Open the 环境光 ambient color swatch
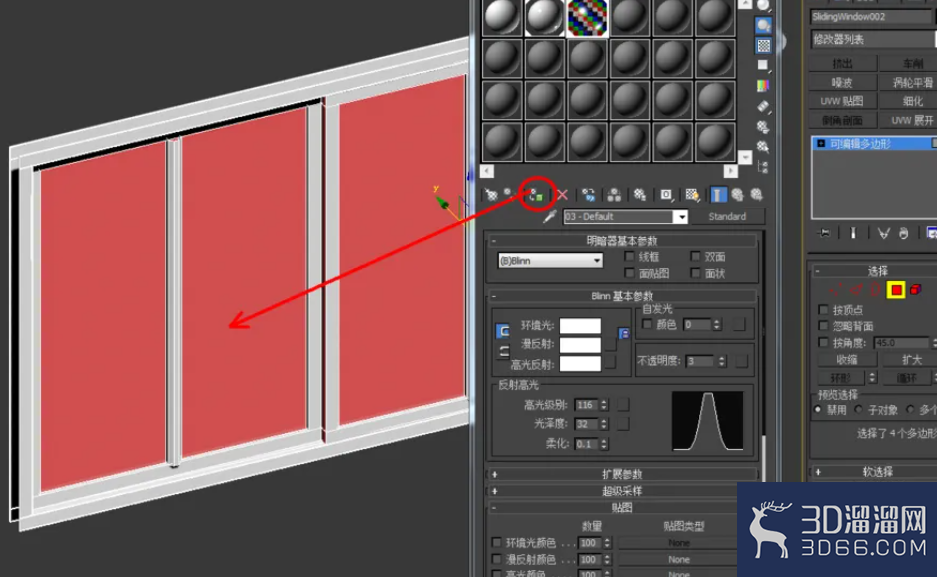The height and width of the screenshot is (577, 937). [x=580, y=326]
